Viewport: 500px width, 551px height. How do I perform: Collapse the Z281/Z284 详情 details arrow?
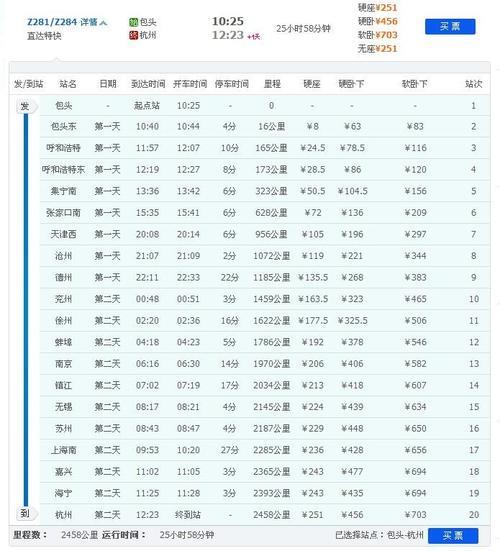pos(103,22)
